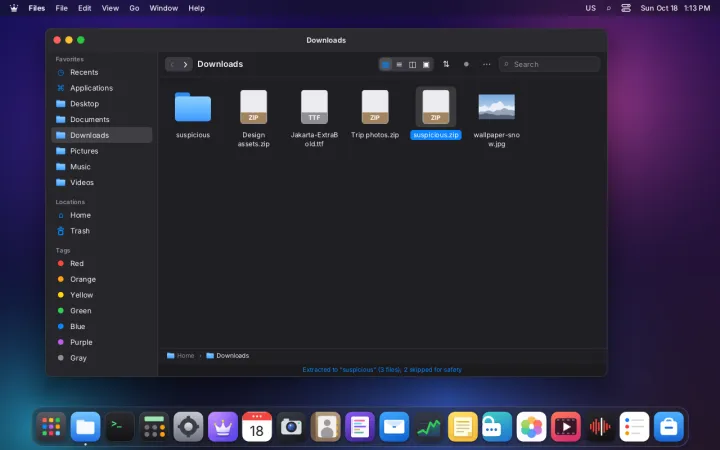The width and height of the screenshot is (720, 450).
Task: Open Spotlight search in menu bar
Action: pos(609,8)
